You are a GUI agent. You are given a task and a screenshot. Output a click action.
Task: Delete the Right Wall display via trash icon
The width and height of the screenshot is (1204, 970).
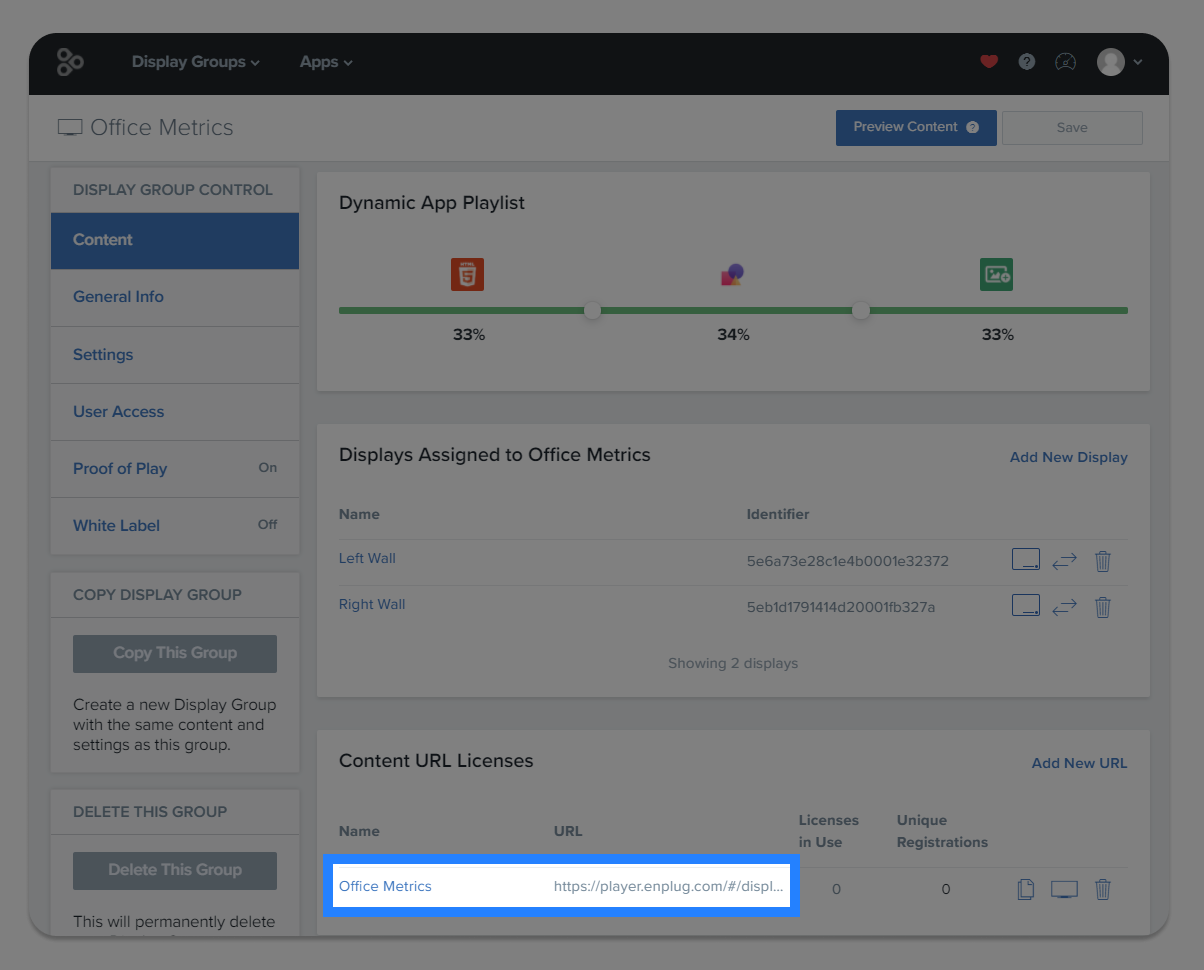(1103, 607)
